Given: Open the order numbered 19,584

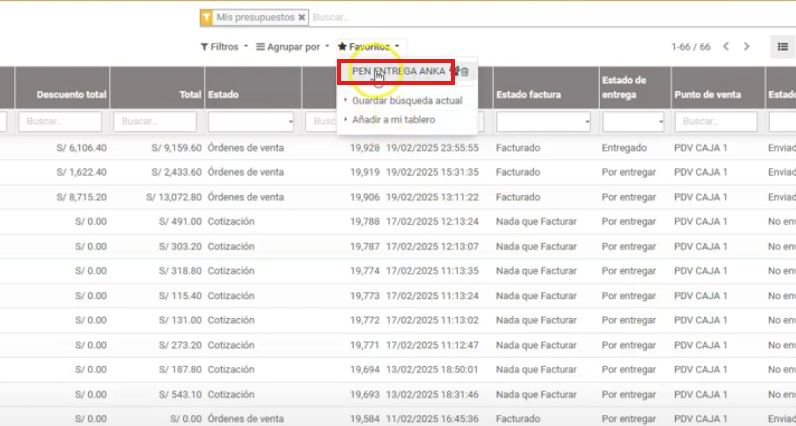Looking at the screenshot, I should tap(364, 418).
